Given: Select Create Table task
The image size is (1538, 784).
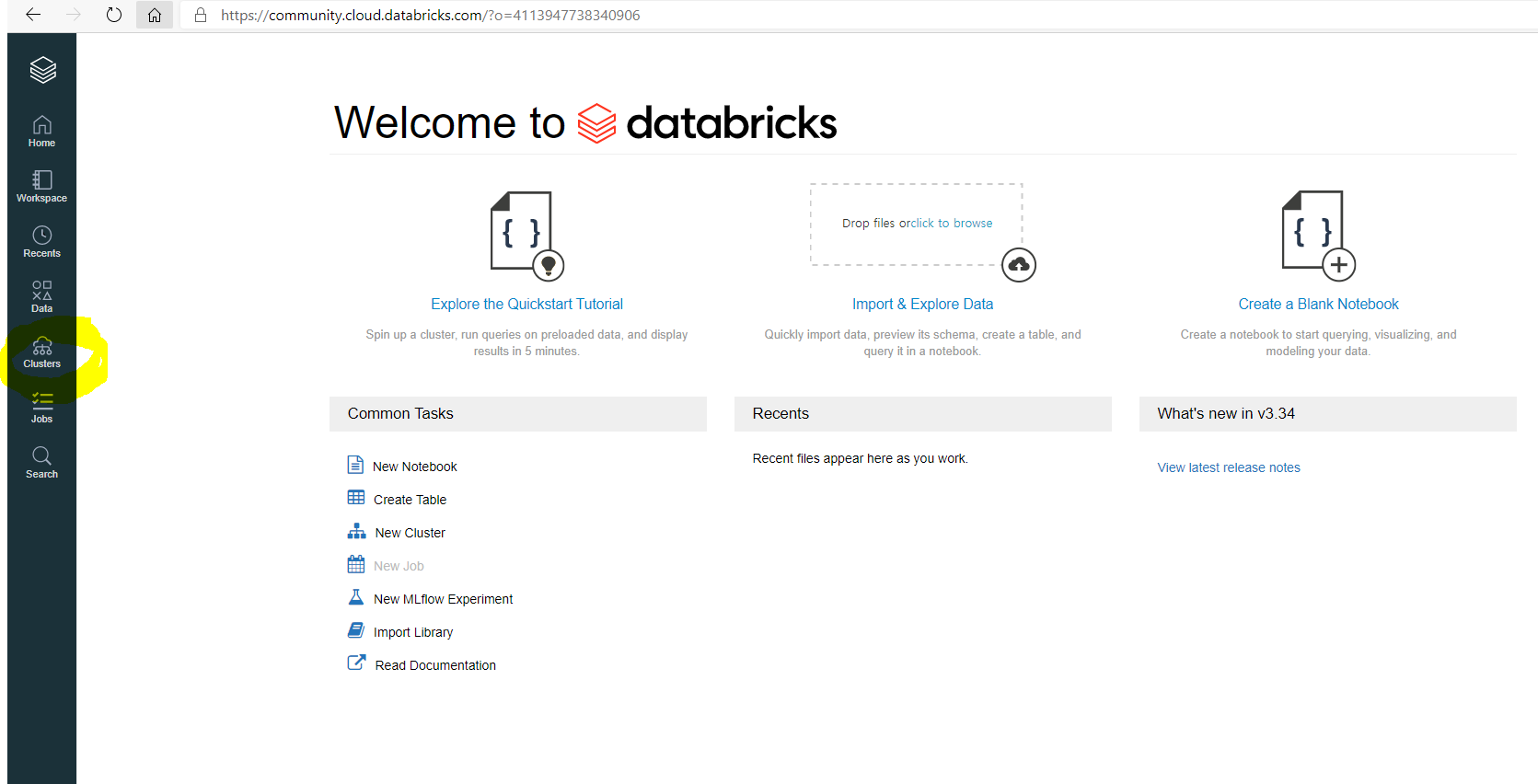Looking at the screenshot, I should [410, 500].
